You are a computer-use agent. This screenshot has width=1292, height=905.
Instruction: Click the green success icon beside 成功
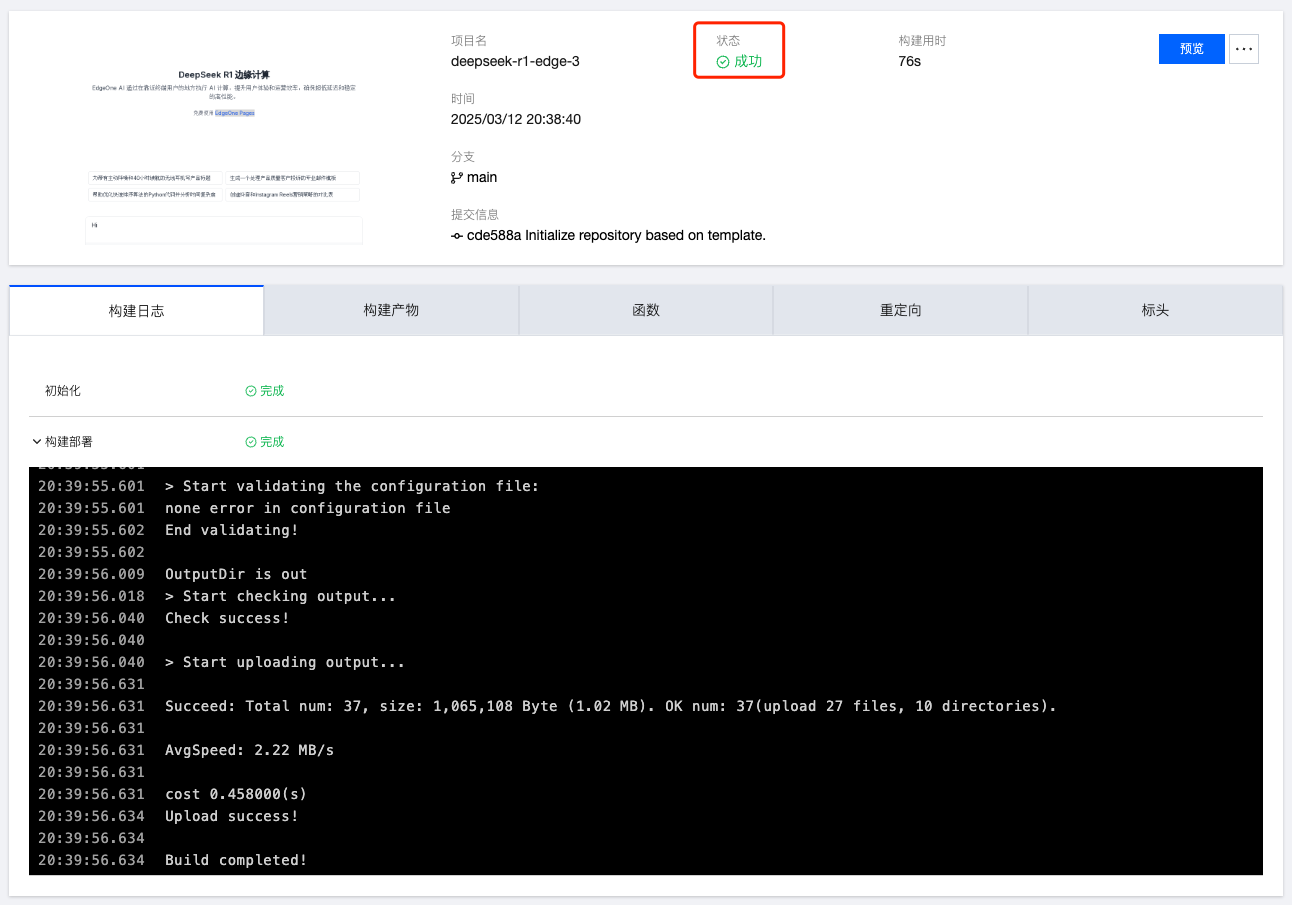pos(723,62)
